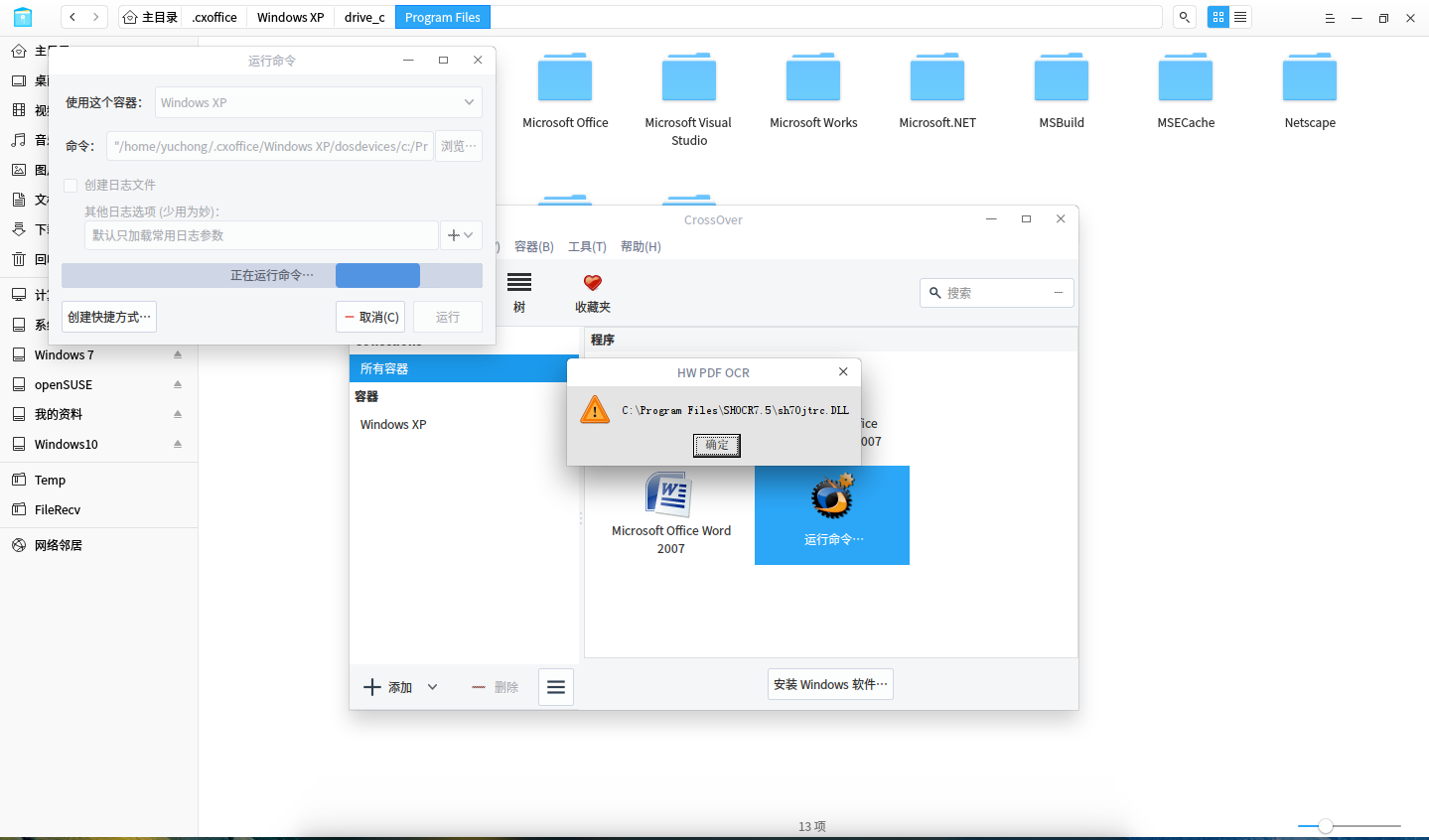The image size is (1429, 840).
Task: Open the file manager hamburger menu
Action: tap(1330, 18)
